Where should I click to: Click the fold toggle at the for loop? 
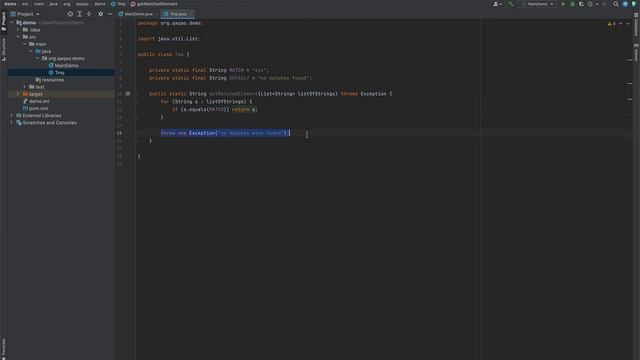pyautogui.click(x=136, y=102)
